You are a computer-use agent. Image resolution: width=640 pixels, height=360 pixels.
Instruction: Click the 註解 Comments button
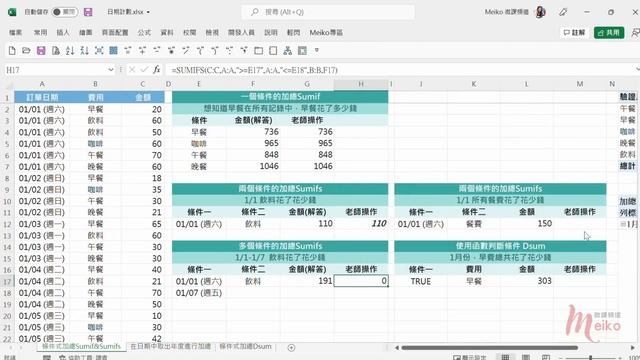[x=574, y=32]
